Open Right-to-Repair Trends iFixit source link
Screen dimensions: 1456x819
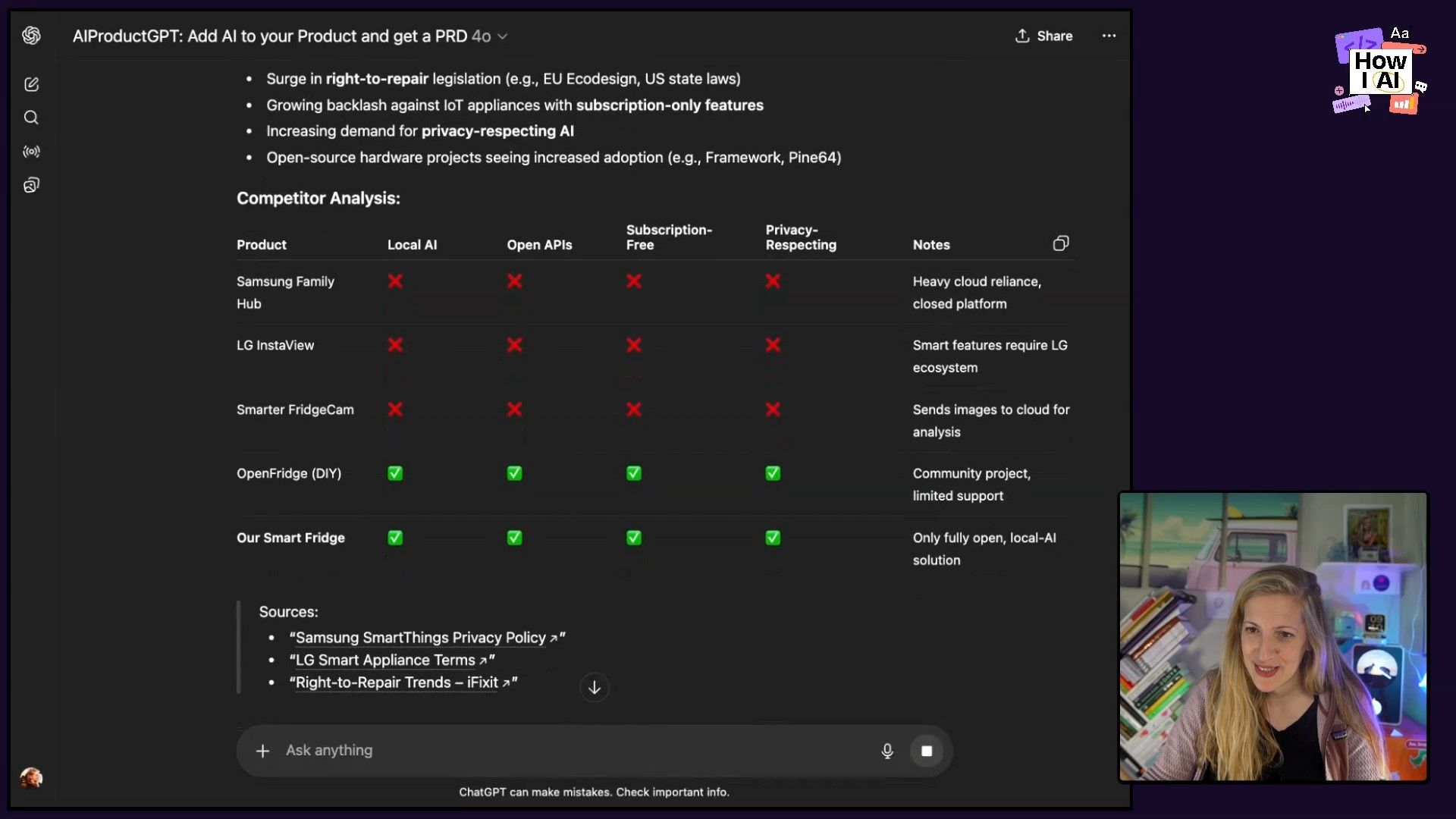pyautogui.click(x=403, y=682)
